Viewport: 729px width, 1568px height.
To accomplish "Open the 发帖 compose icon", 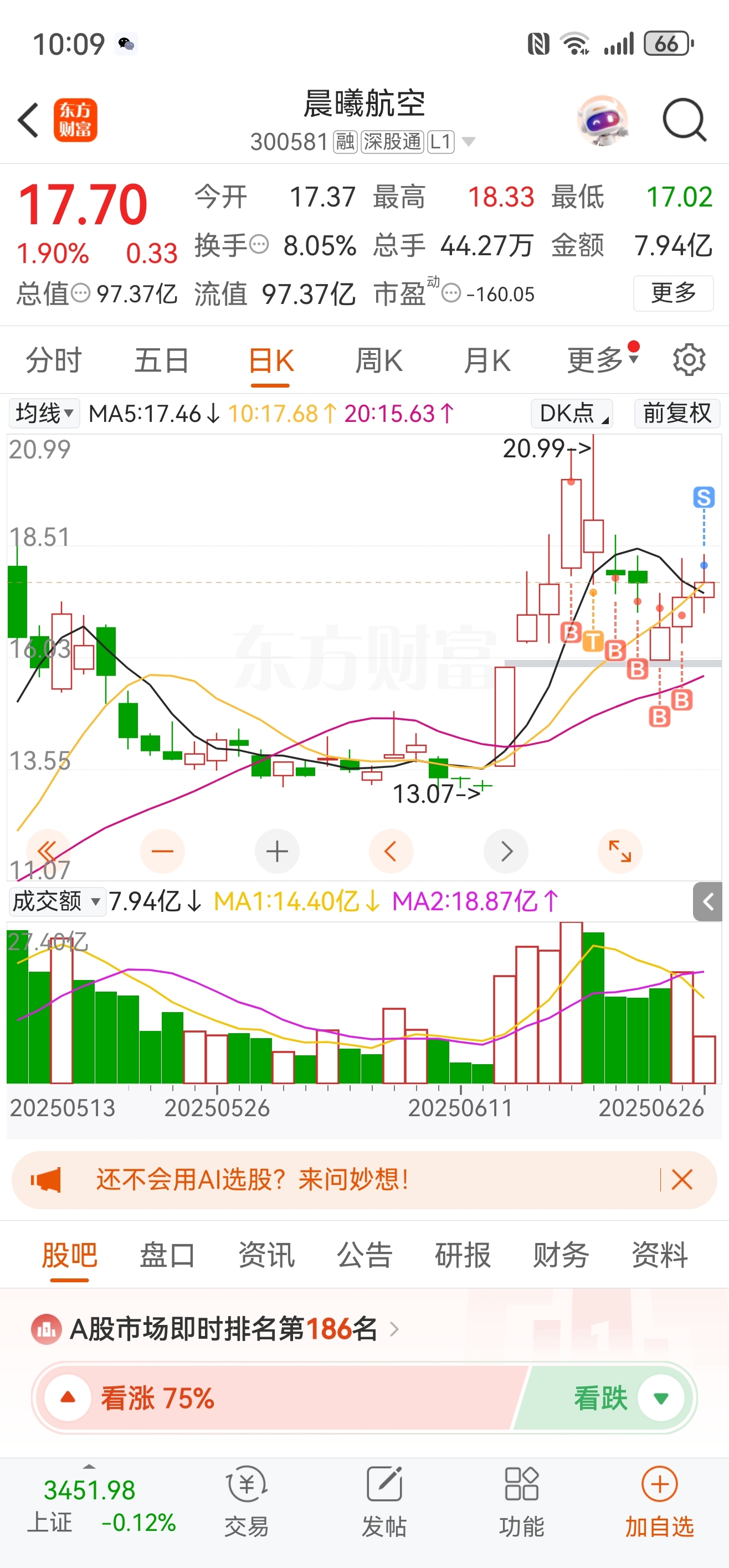I will (x=384, y=1484).
